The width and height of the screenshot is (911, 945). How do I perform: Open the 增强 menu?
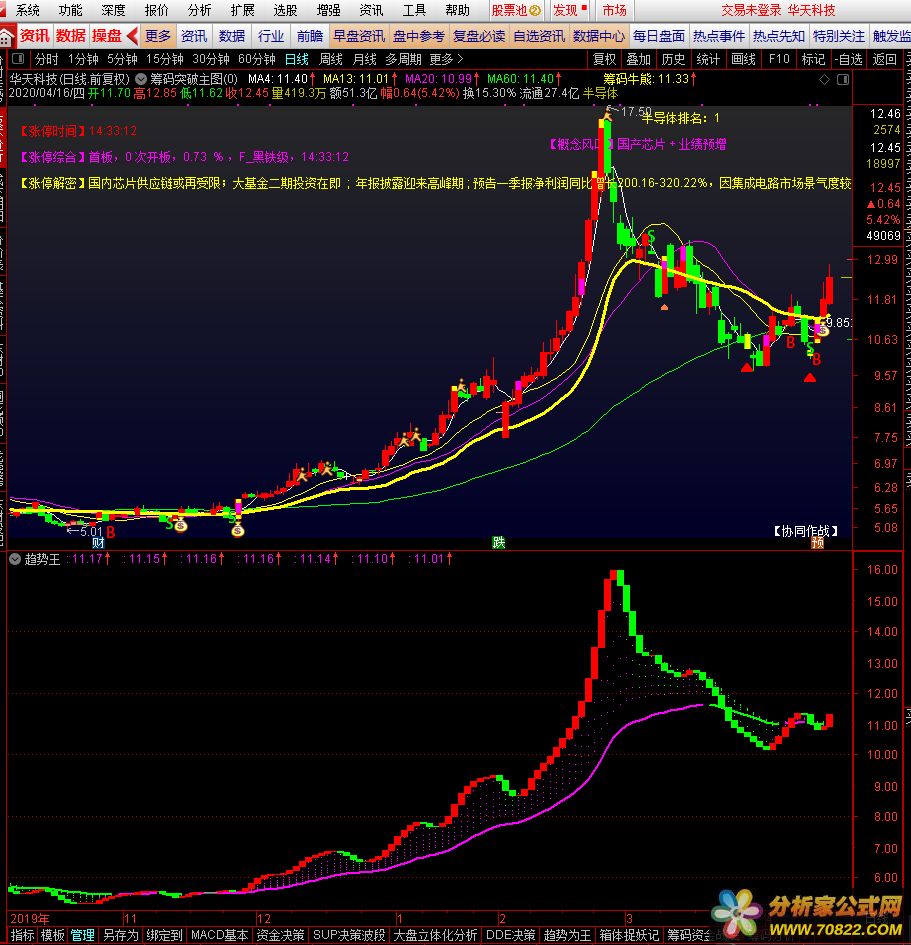[x=328, y=10]
